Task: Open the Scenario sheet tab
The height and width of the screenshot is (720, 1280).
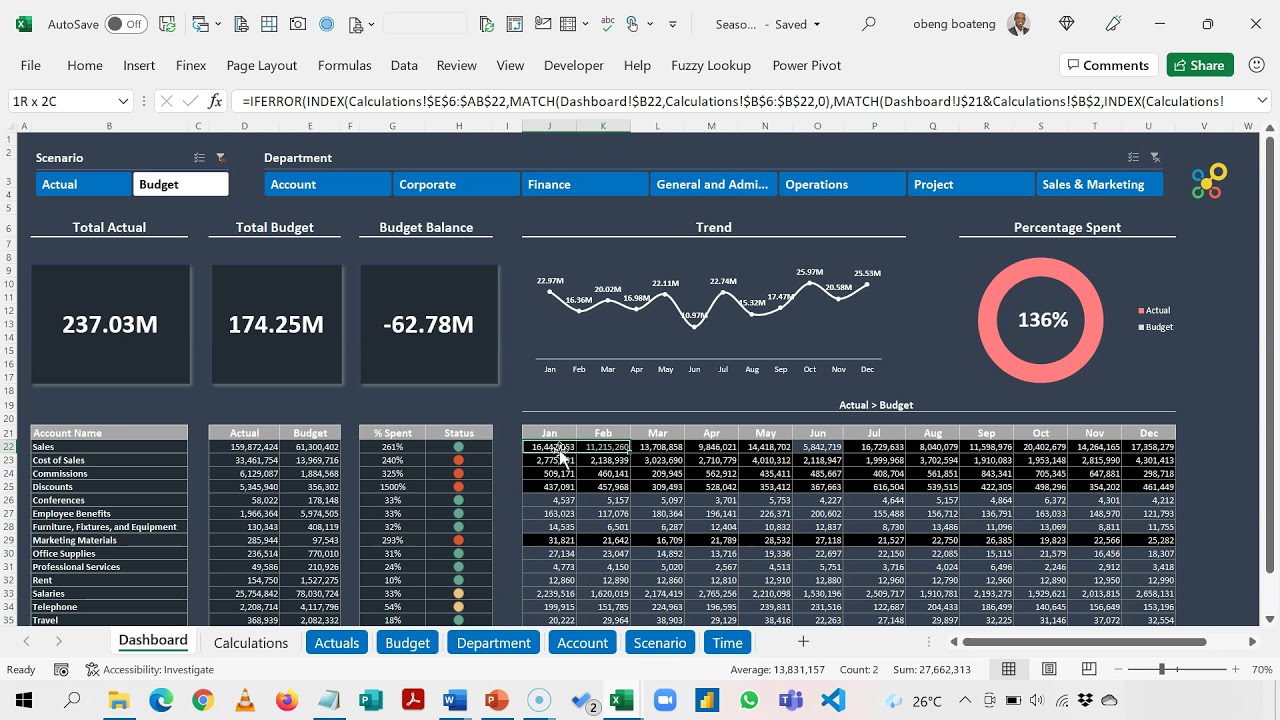Action: (660, 643)
